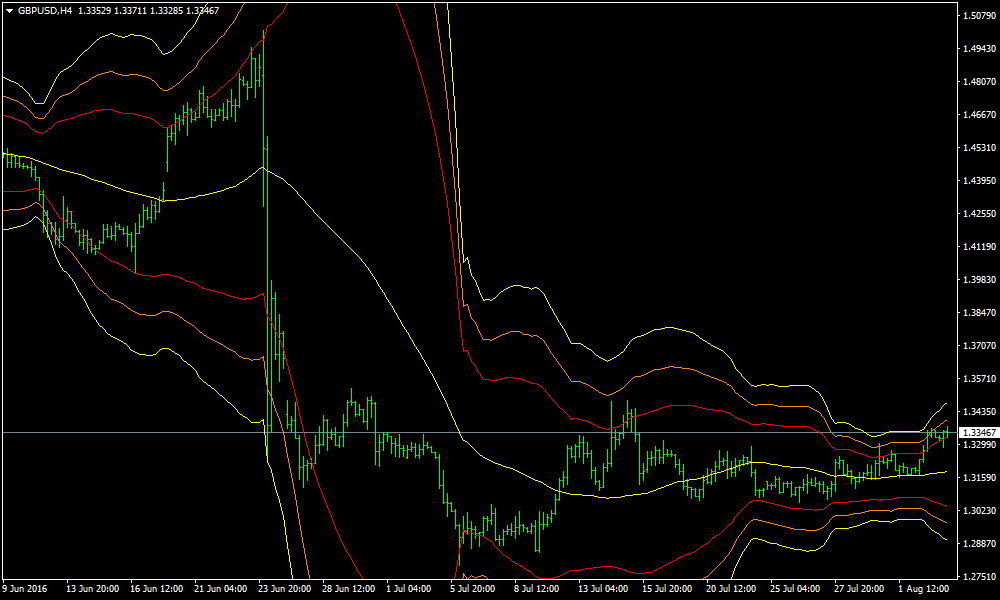1000x600 pixels.
Task: Click the GBPUSD,H4 symbol title
Action: pyautogui.click(x=46, y=10)
